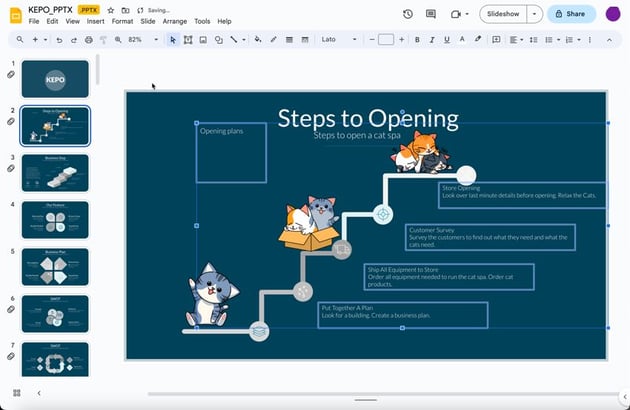Click the version history clock icon
630x410 pixels.
click(408, 14)
